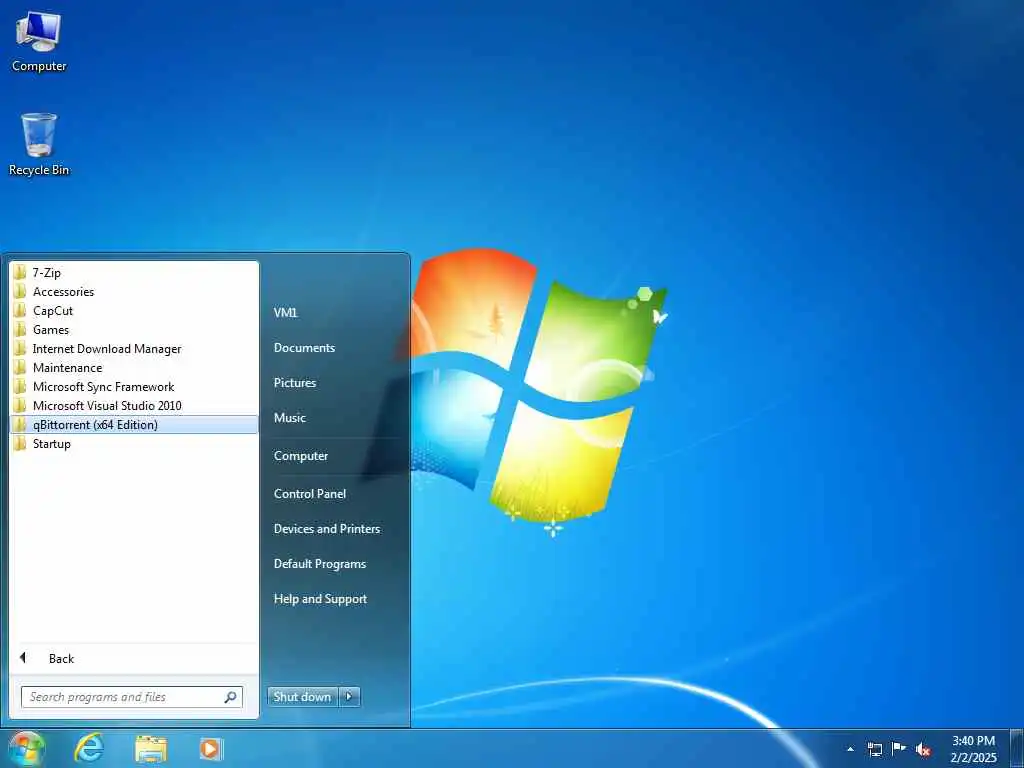Click the 7-Zip folder icon
The width and height of the screenshot is (1024, 768).
coord(20,273)
